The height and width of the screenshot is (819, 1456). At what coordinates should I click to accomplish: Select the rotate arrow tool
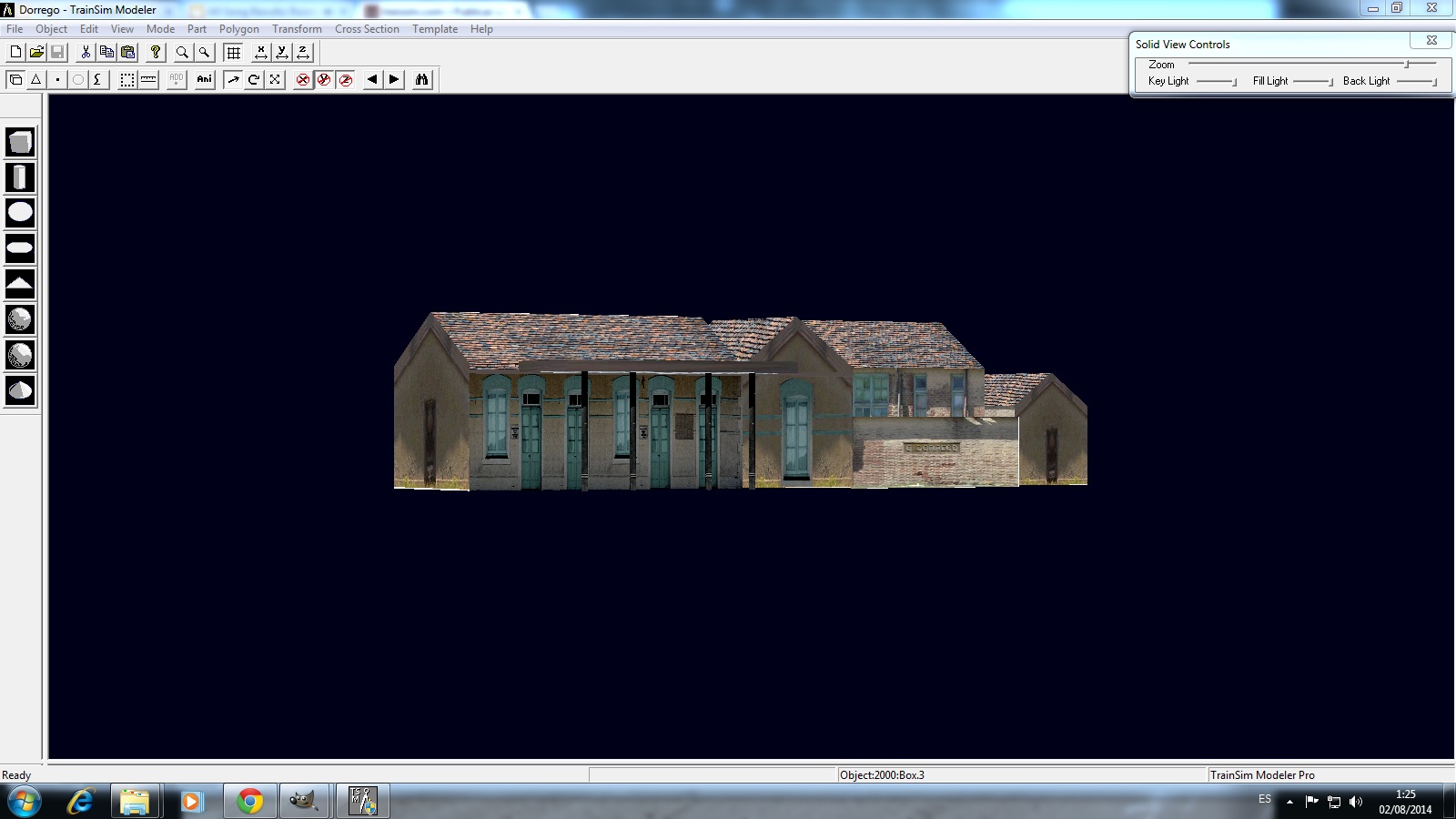[x=254, y=80]
